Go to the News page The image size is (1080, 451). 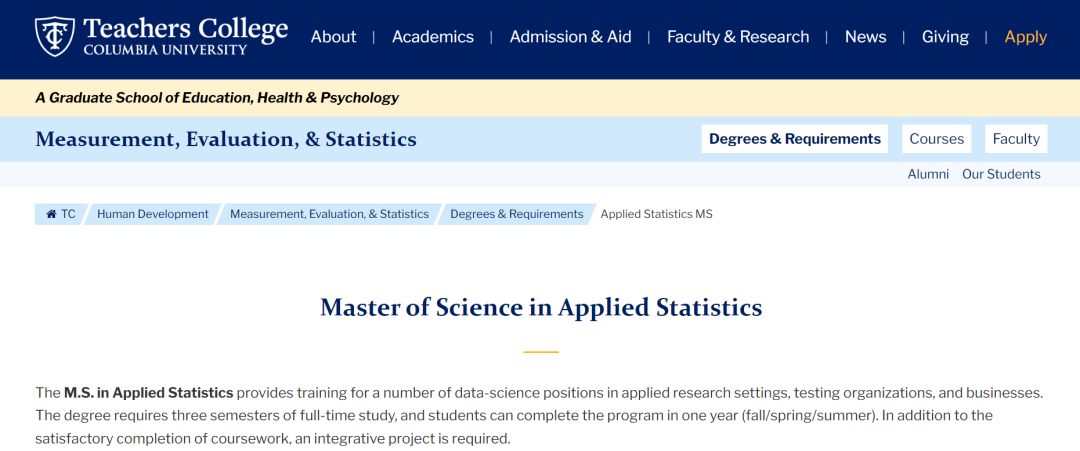tap(866, 37)
